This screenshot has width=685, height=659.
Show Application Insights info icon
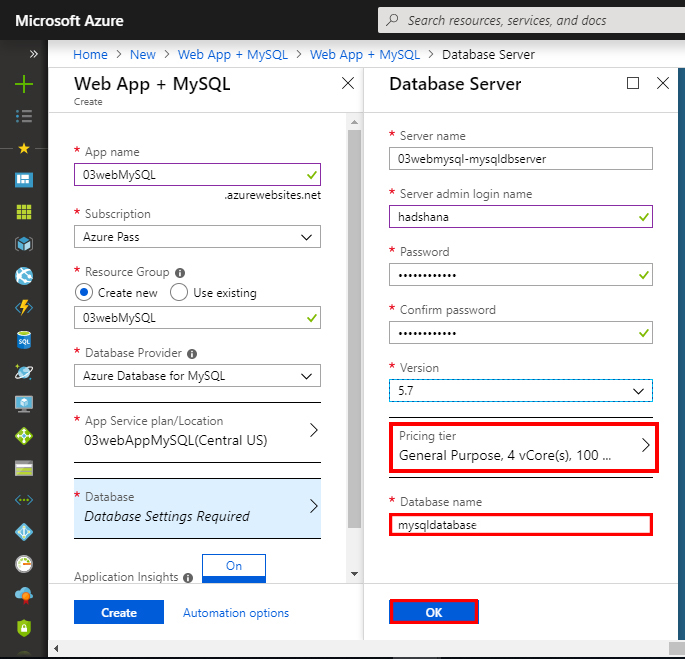[x=188, y=578]
